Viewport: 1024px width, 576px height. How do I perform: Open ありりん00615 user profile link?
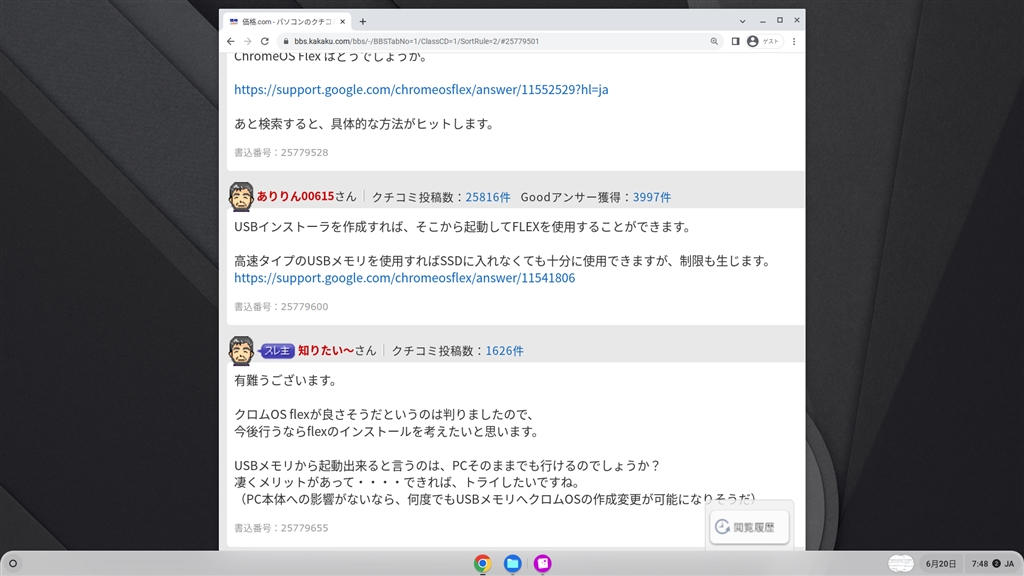click(295, 197)
